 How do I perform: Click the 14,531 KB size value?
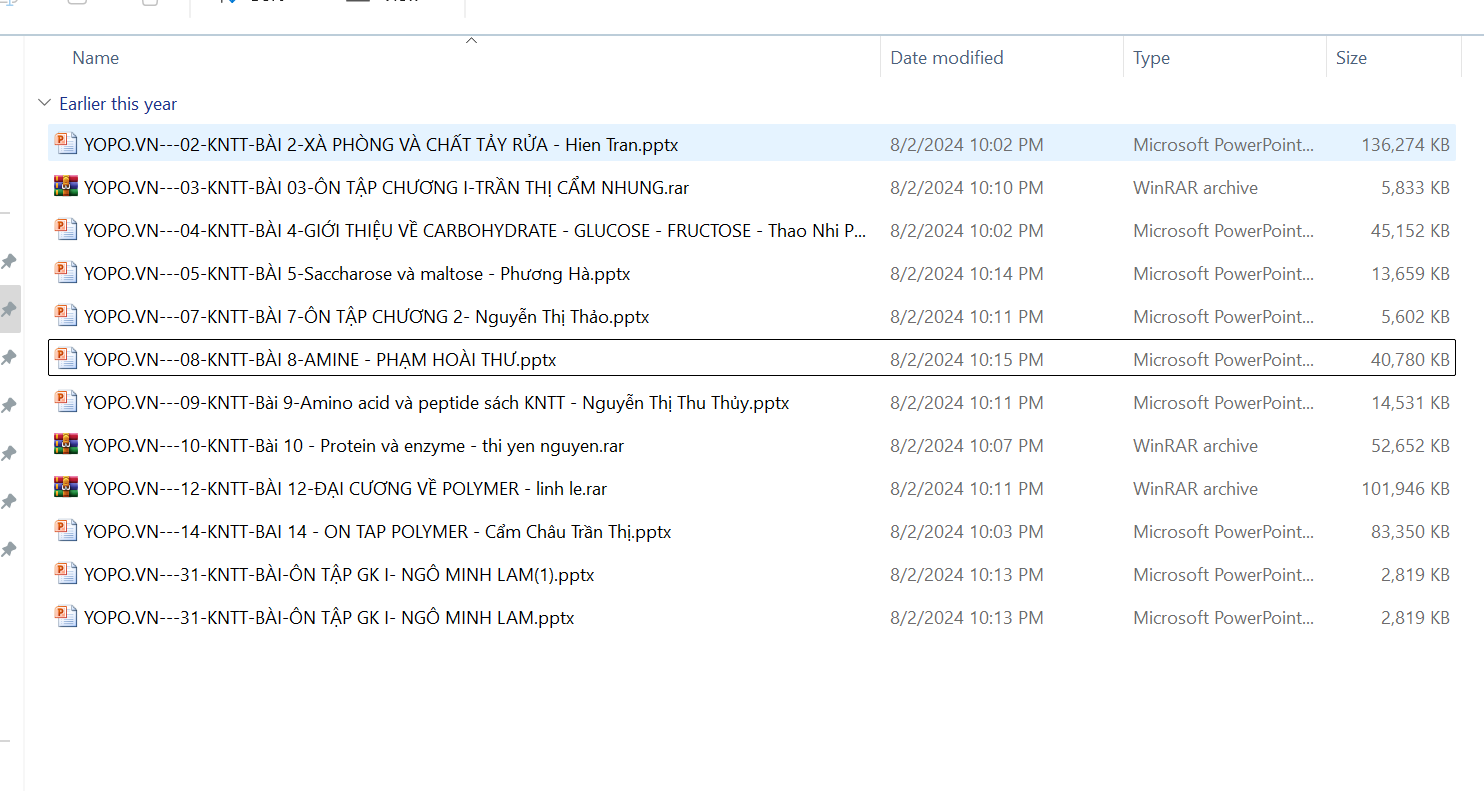pos(1410,403)
